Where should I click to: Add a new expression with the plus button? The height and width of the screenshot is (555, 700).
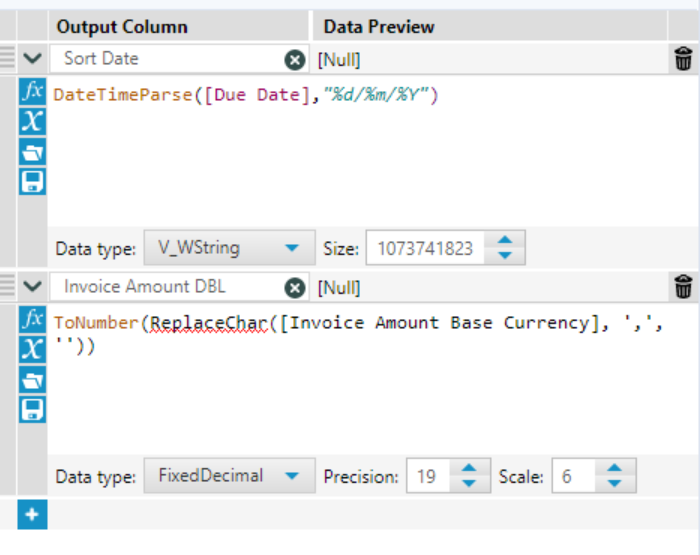pos(32,515)
